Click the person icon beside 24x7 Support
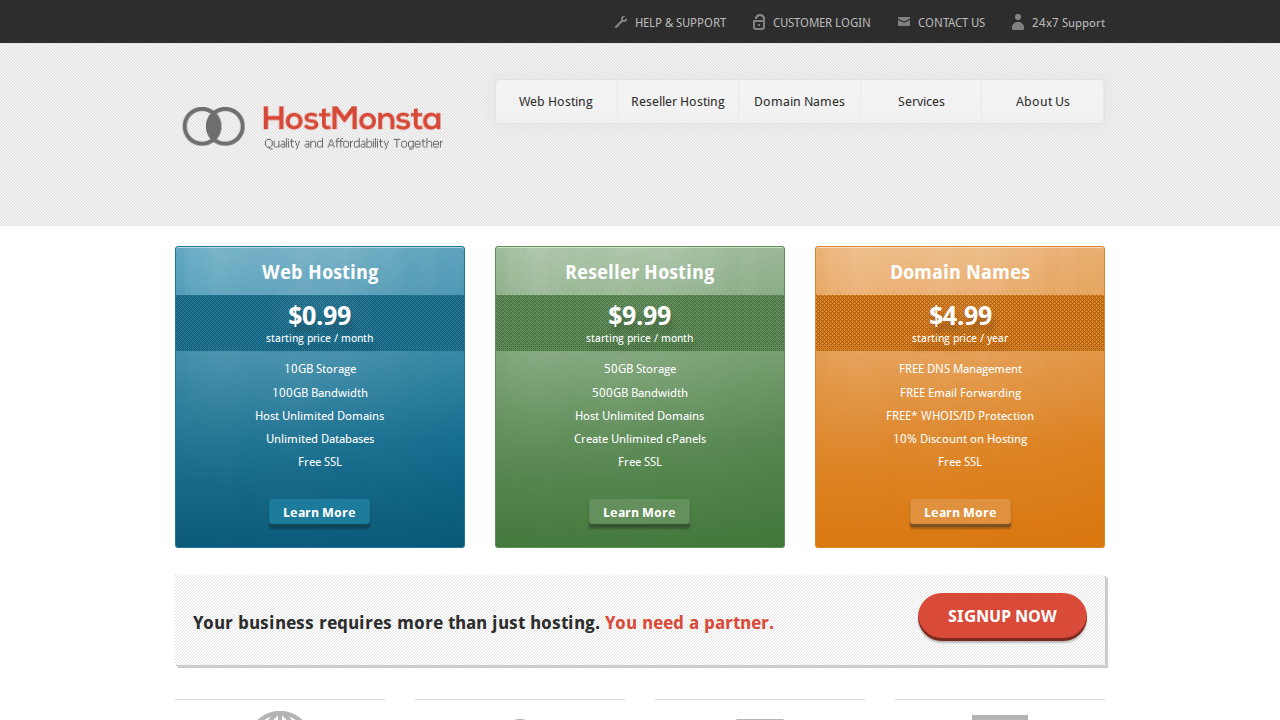 tap(1018, 22)
